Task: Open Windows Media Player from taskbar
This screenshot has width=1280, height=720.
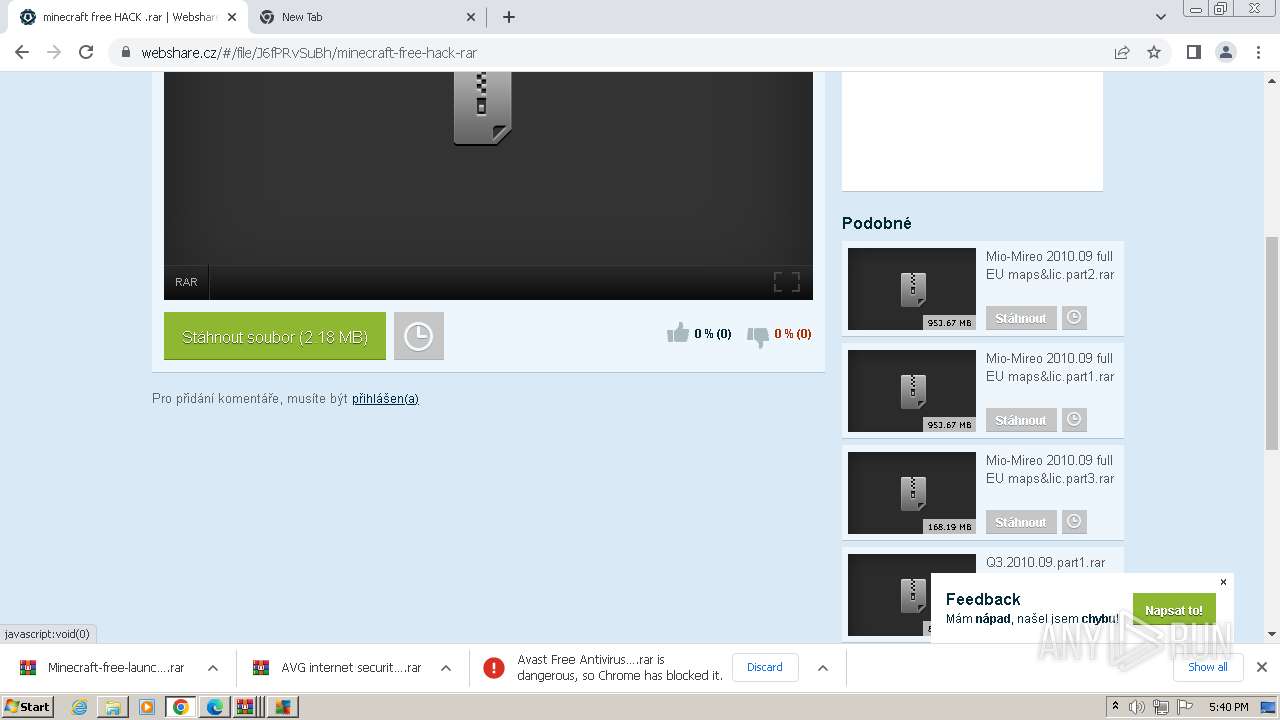Action: click(147, 707)
